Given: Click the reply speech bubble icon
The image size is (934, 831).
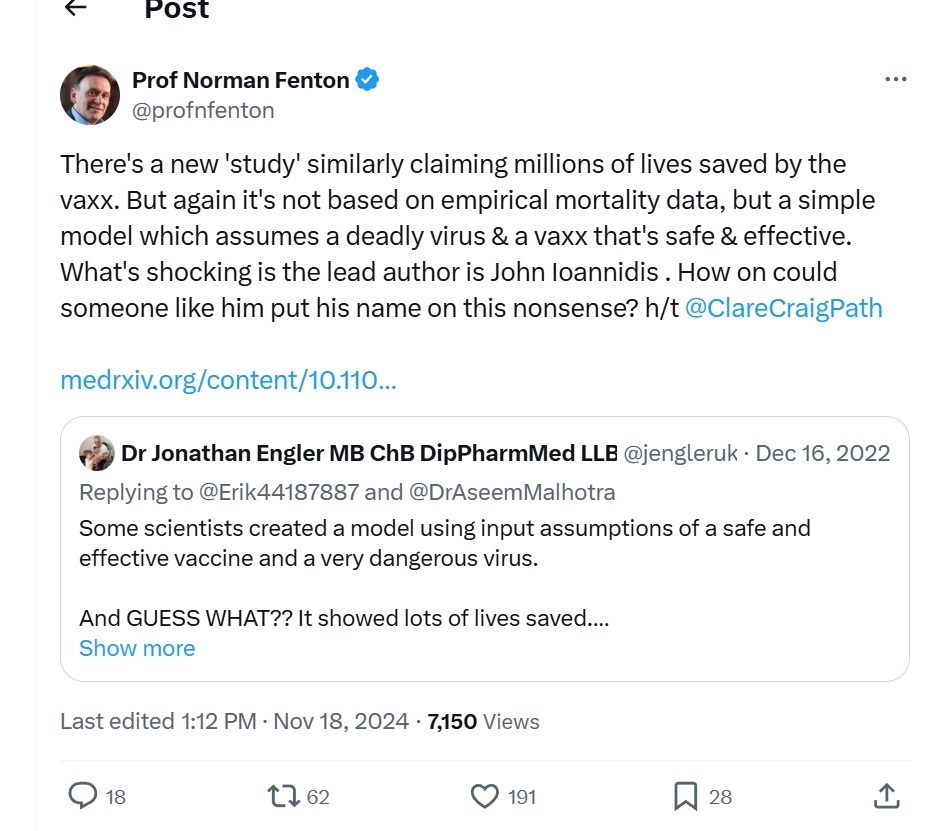Looking at the screenshot, I should point(83,796).
